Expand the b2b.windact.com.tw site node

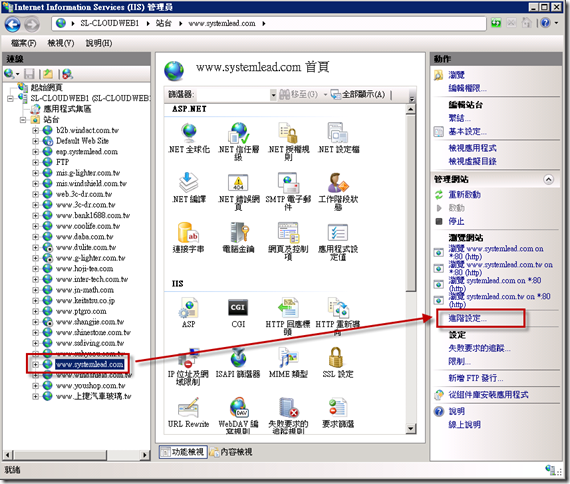[x=36, y=131]
